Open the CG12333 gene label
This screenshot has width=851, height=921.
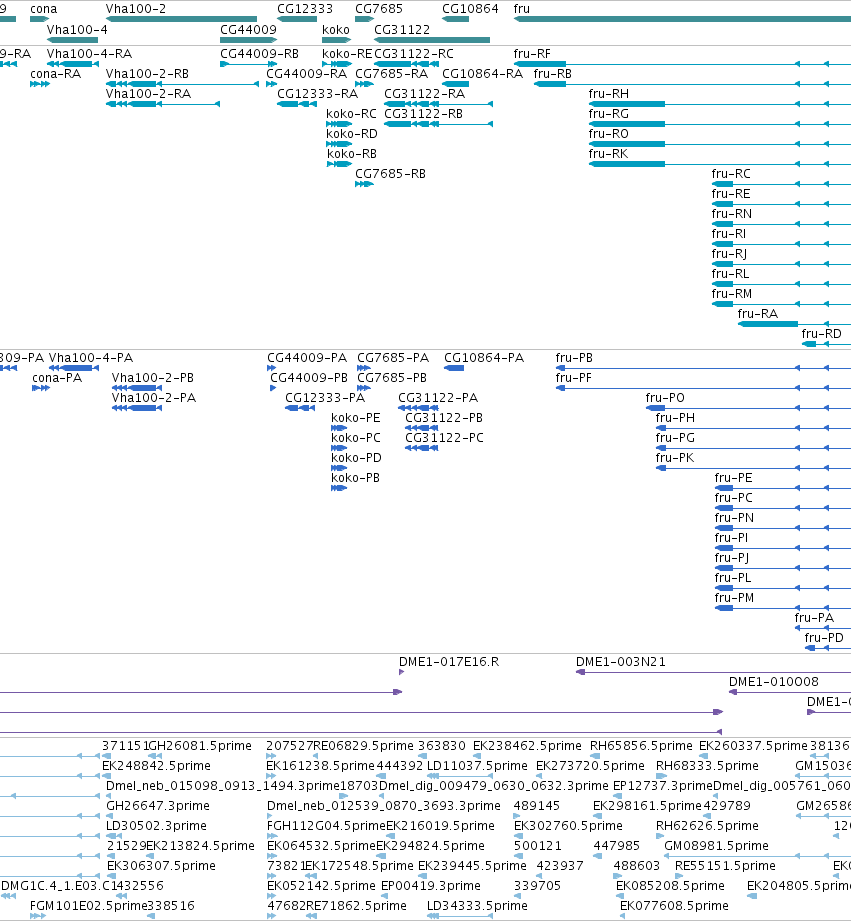[x=305, y=9]
